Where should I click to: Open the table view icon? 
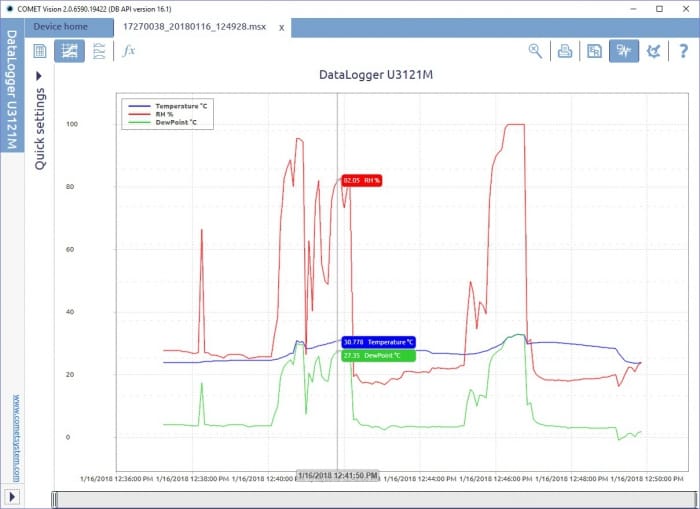coord(40,51)
